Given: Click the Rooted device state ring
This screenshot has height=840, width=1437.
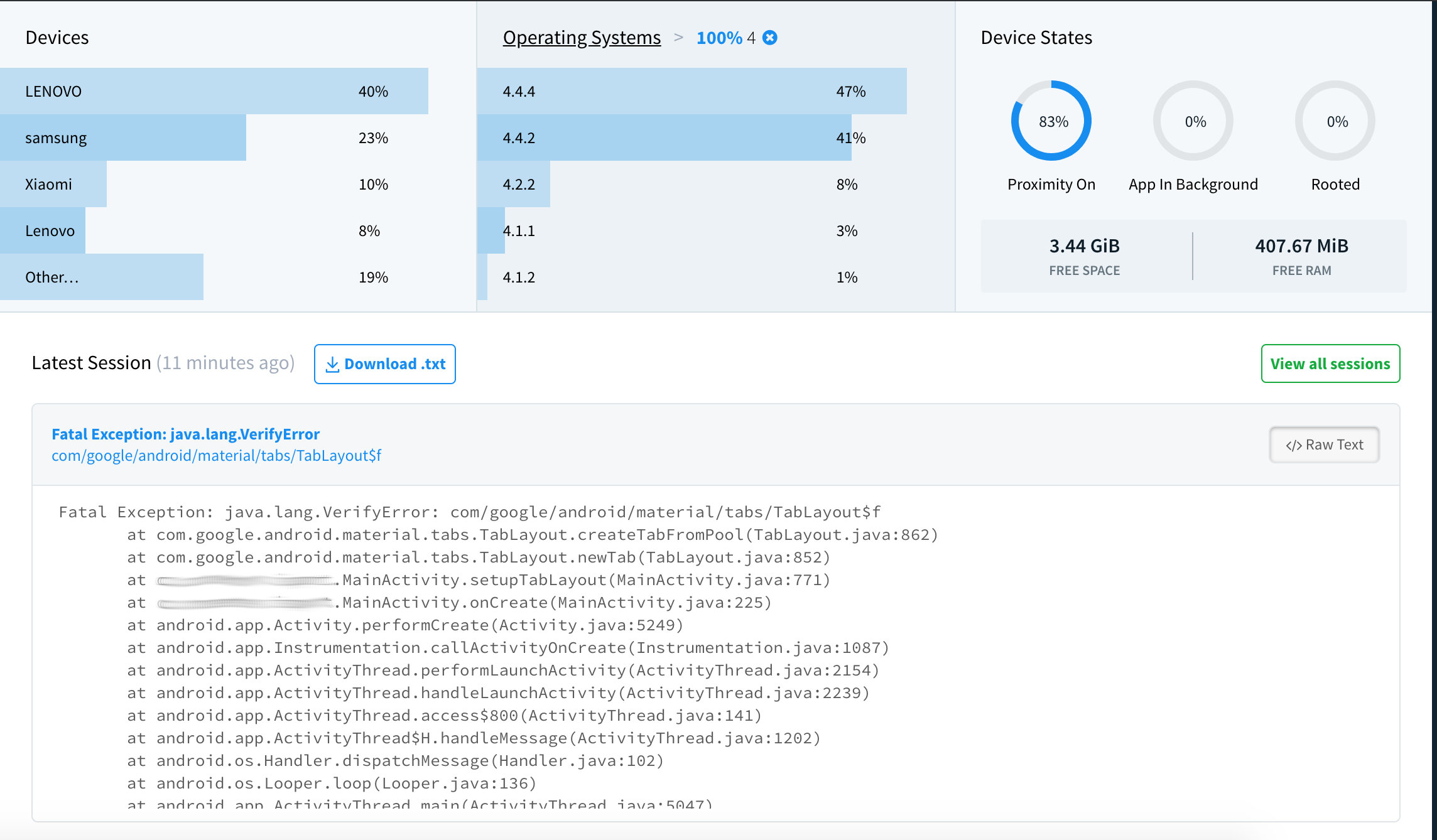Looking at the screenshot, I should tap(1335, 121).
